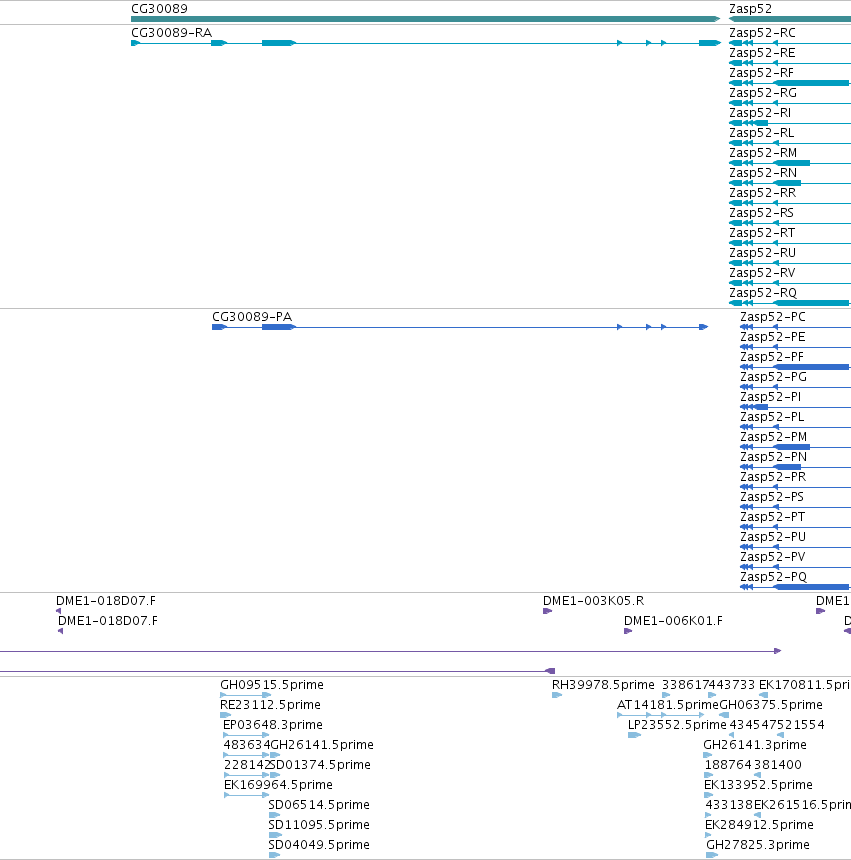Click the Zasp52-RV transcript label
Viewport: 851px width, 860px height.
pyautogui.click(x=762, y=273)
